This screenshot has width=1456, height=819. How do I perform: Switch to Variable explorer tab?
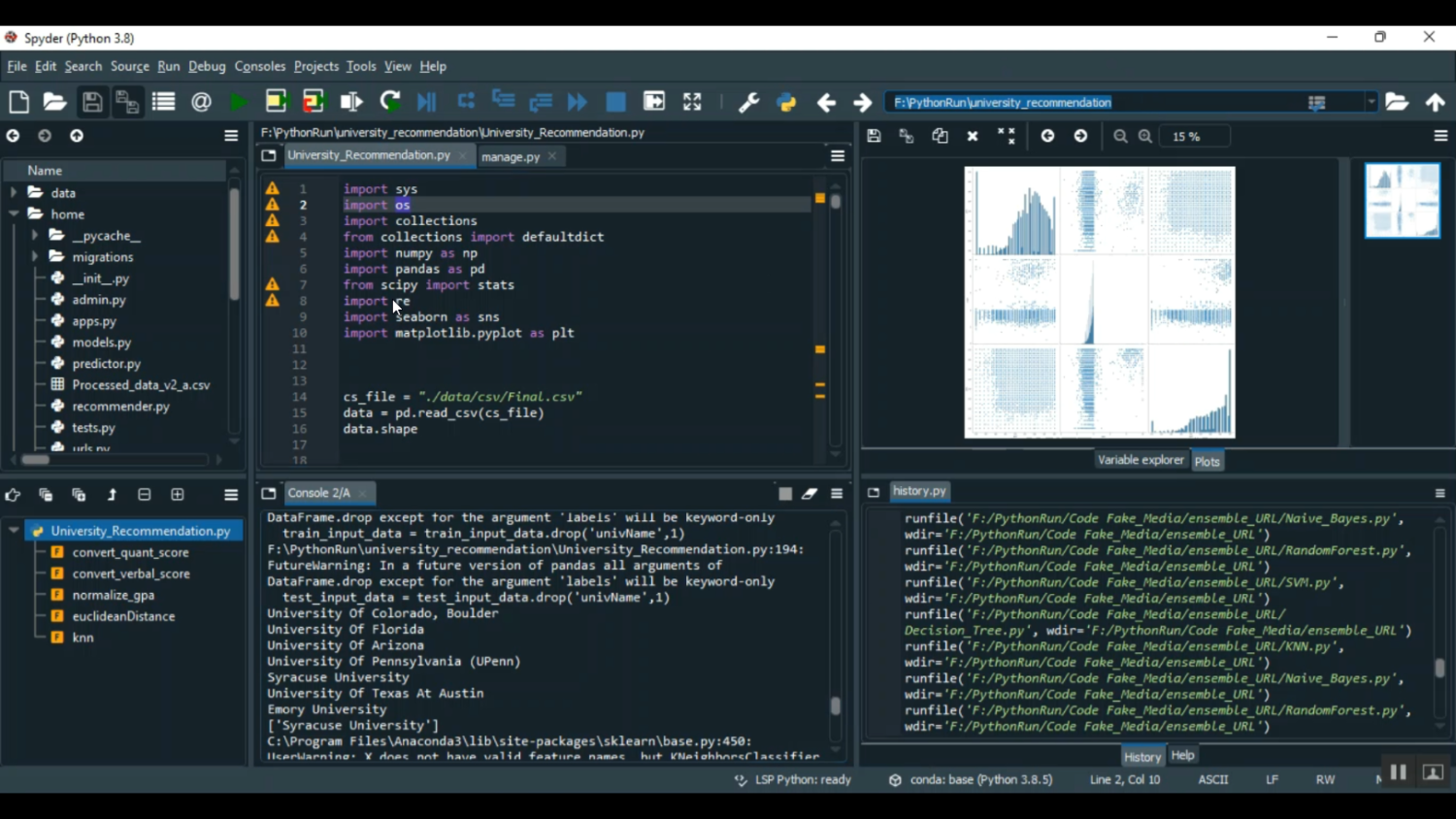click(1141, 460)
